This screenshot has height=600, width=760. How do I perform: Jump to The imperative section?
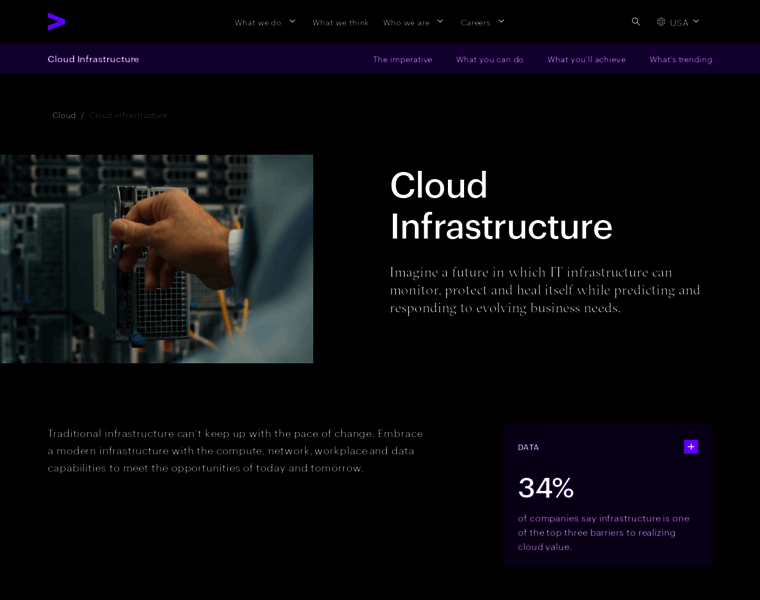point(402,59)
